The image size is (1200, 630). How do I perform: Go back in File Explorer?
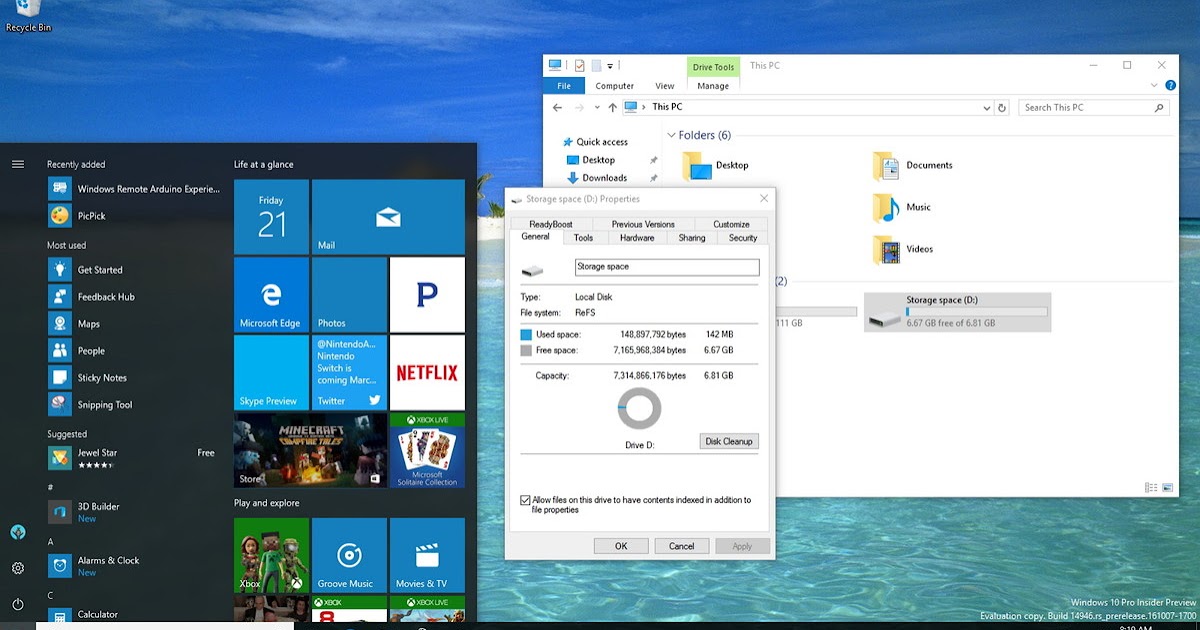[x=557, y=107]
